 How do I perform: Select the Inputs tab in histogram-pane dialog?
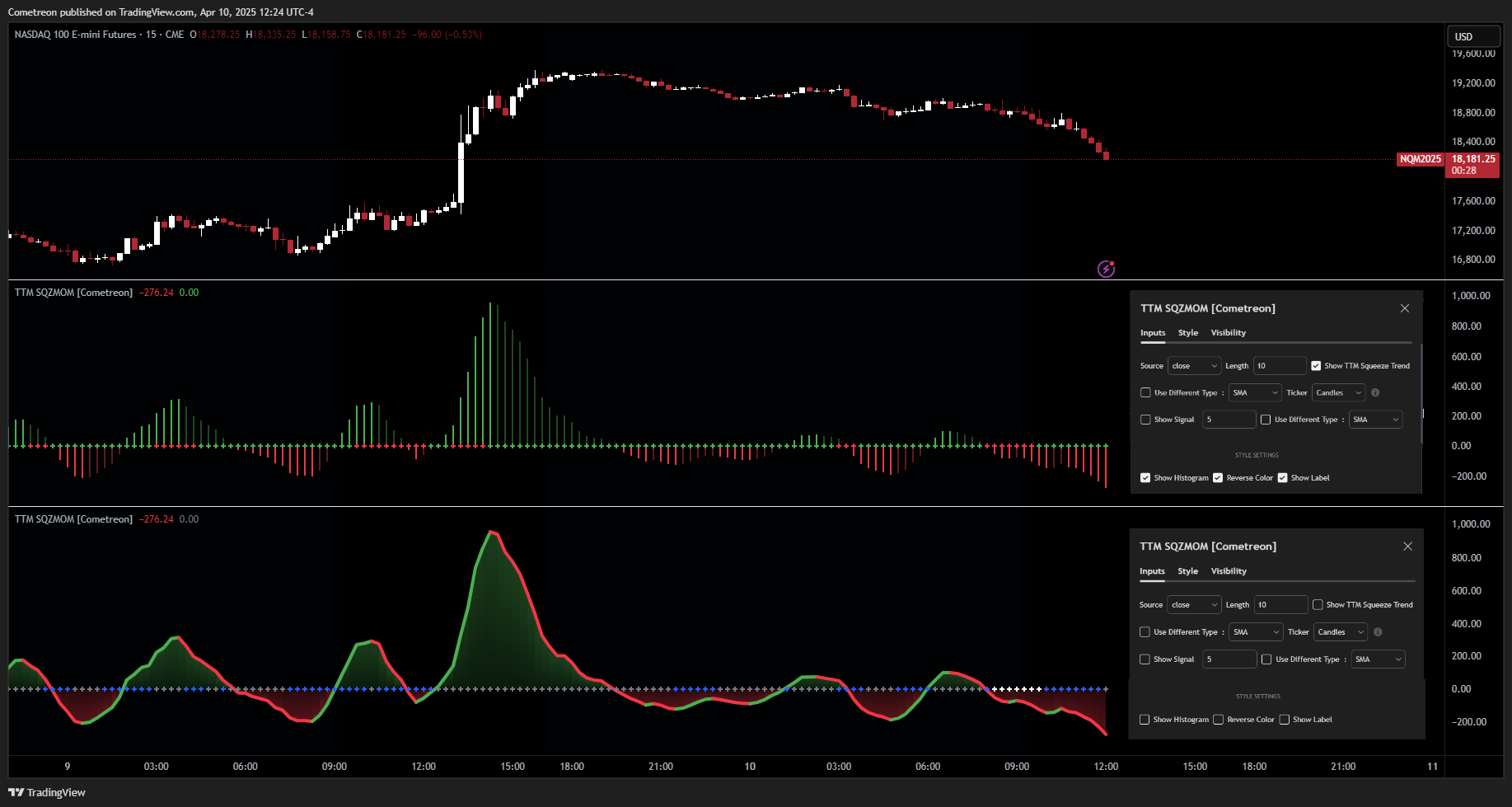1153,333
